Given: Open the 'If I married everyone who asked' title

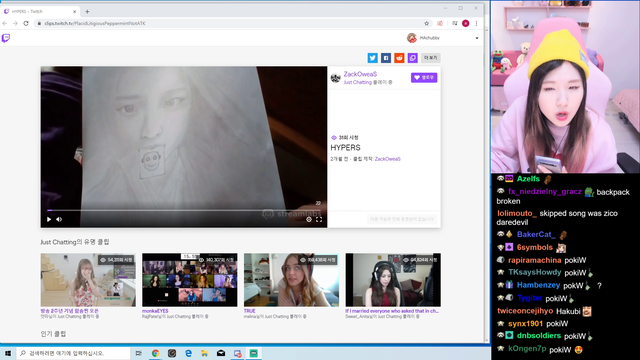Looking at the screenshot, I should coord(392,311).
